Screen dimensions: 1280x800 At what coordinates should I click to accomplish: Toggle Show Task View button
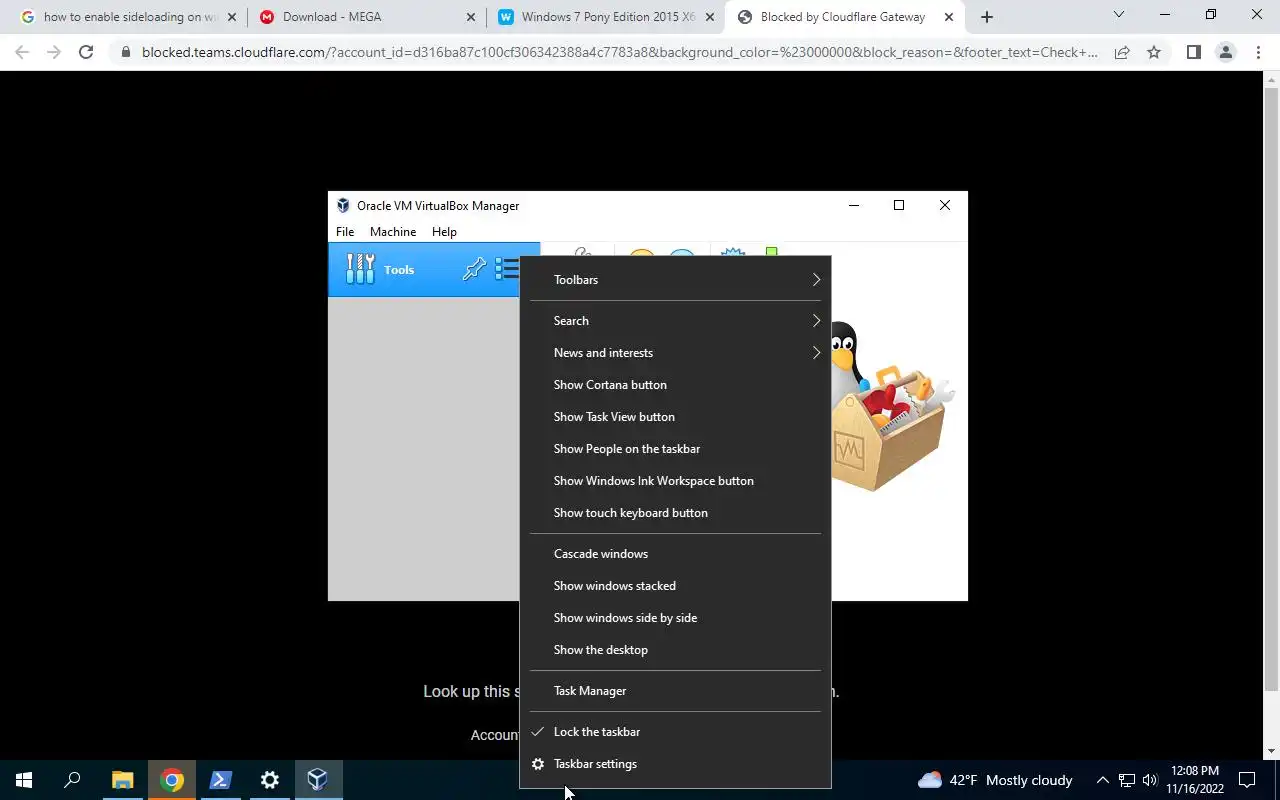pos(675,417)
